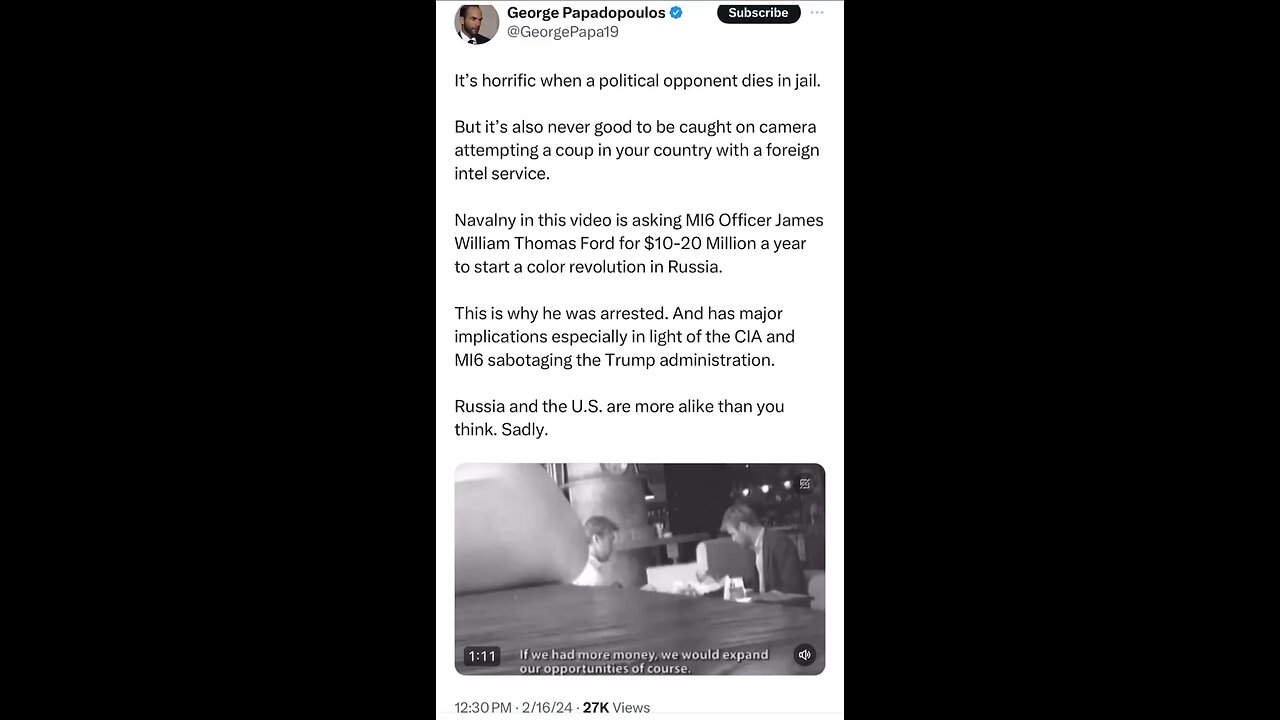Viewport: 1280px width, 720px height.
Task: Click "This is why he was arrested" paragraph
Action: (625, 336)
